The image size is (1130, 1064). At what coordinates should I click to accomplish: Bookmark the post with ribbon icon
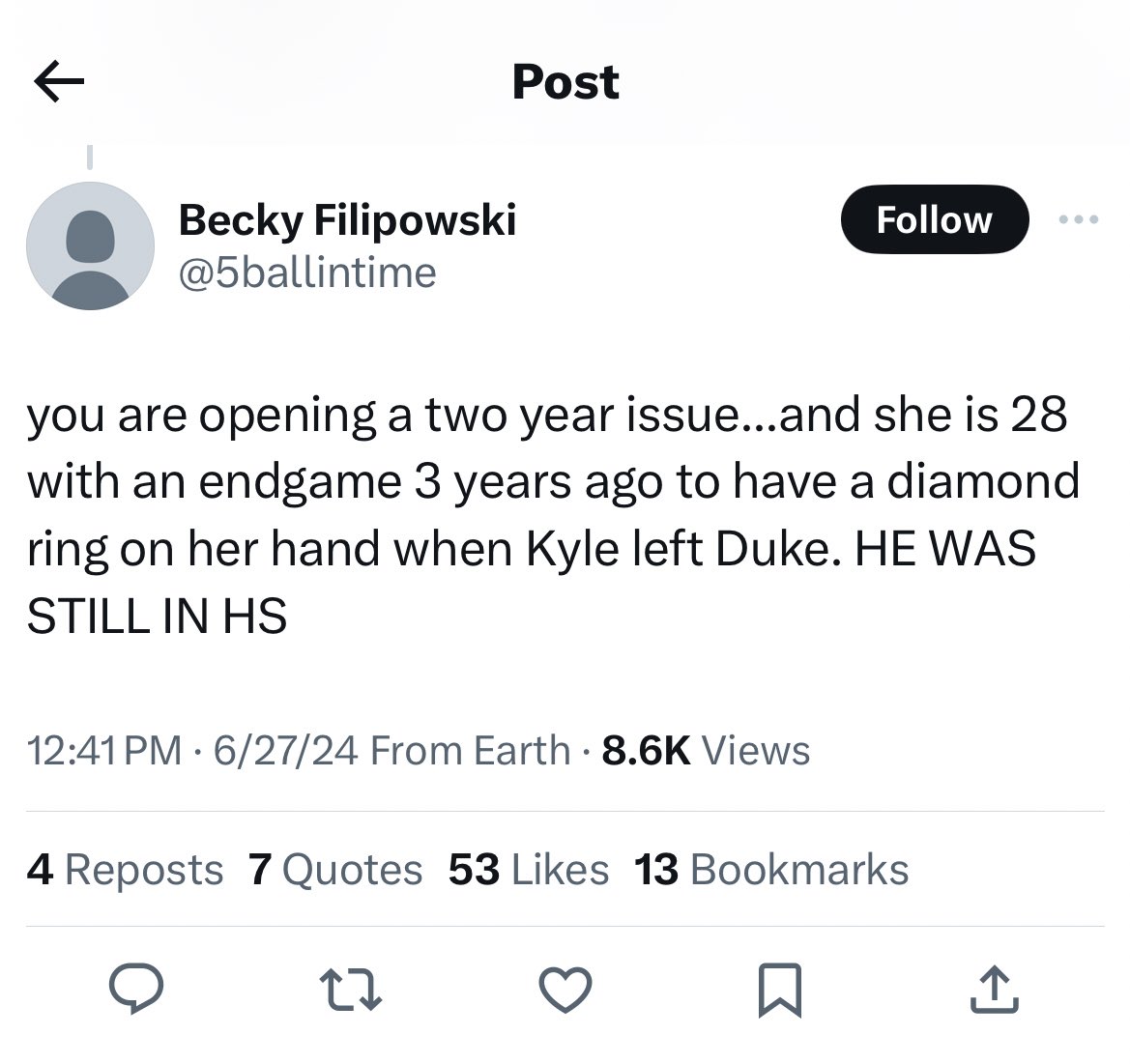[779, 991]
